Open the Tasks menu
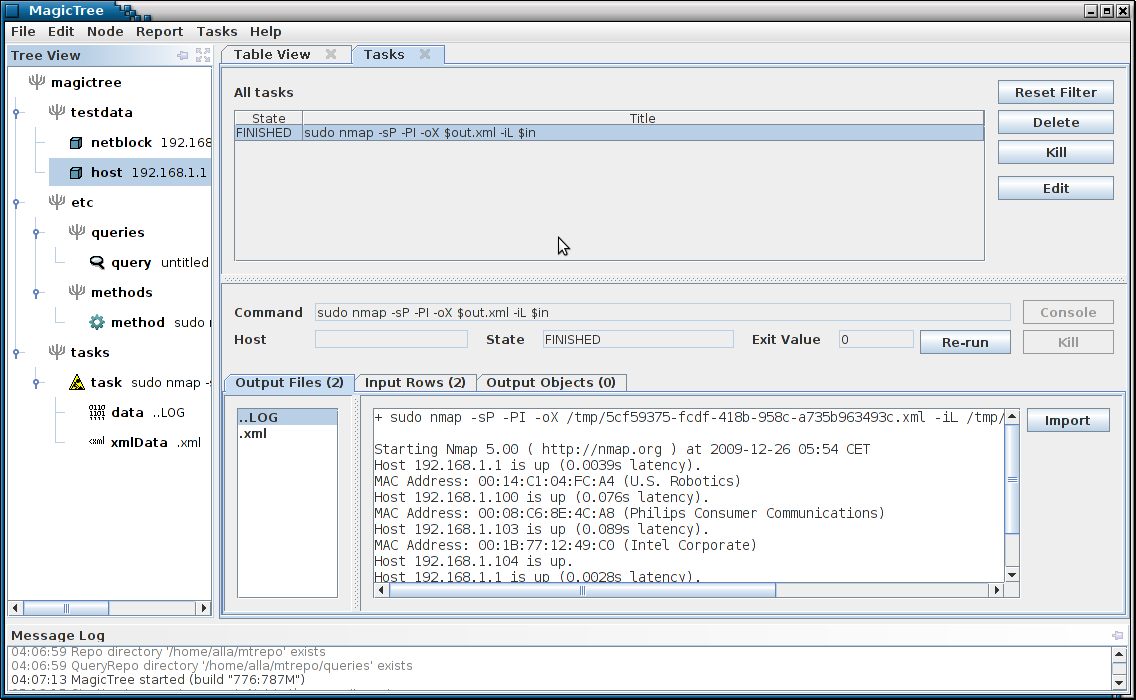The image size is (1136, 700). [x=217, y=31]
